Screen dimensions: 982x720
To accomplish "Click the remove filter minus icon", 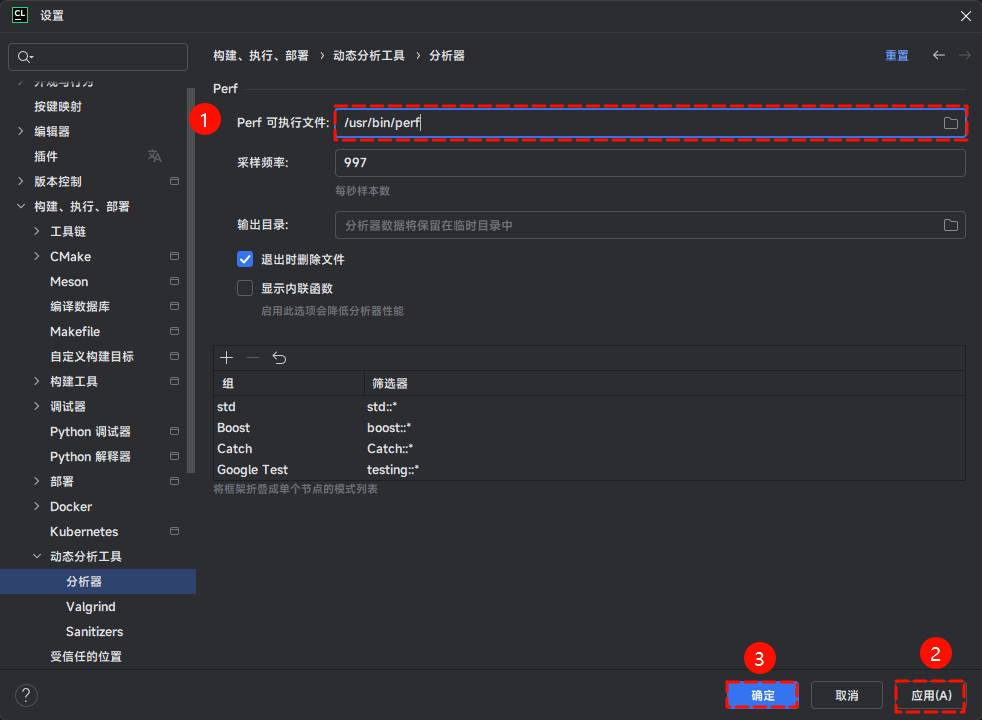I will (251, 357).
